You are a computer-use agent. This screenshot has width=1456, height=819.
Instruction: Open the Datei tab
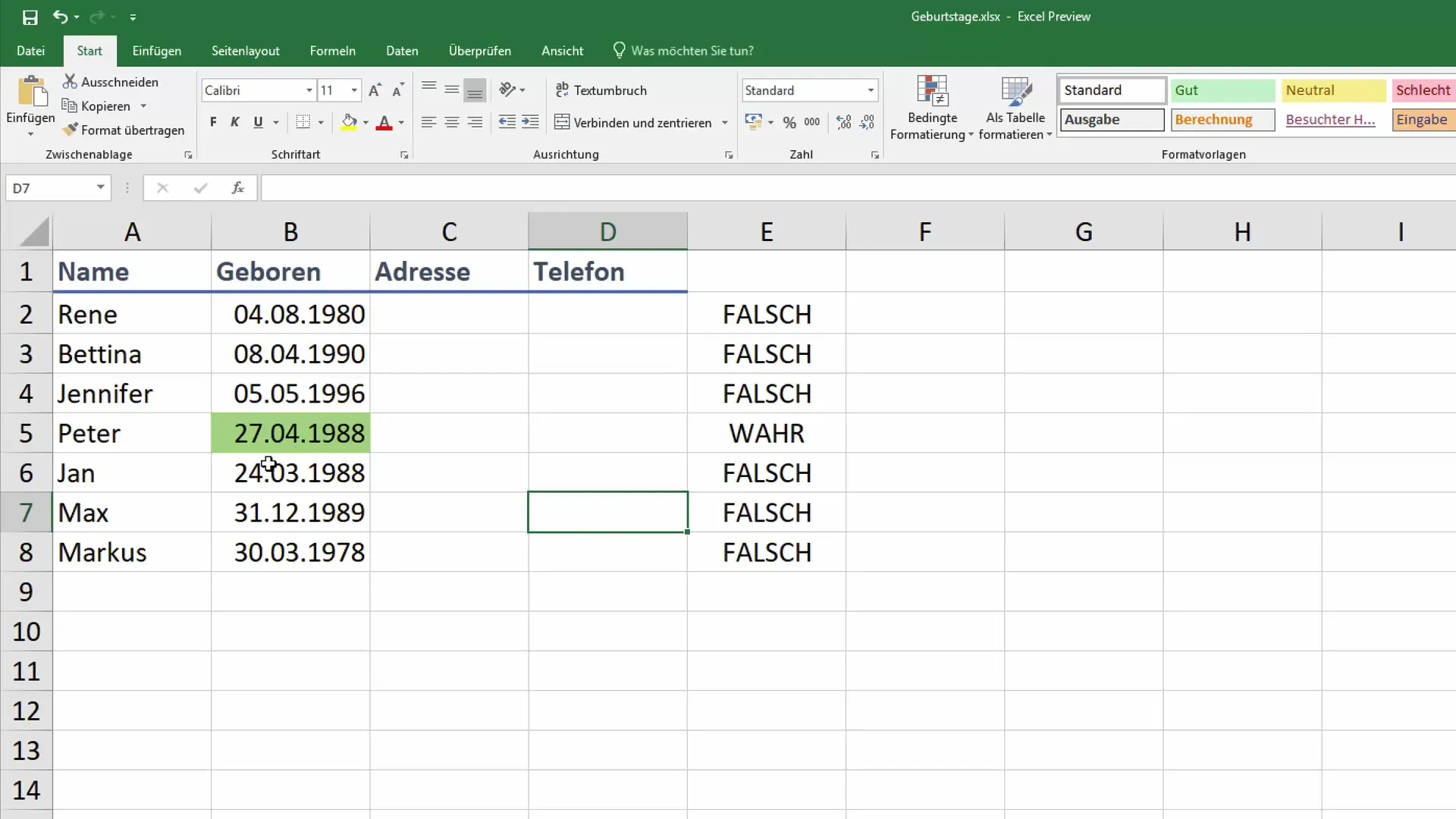click(30, 51)
